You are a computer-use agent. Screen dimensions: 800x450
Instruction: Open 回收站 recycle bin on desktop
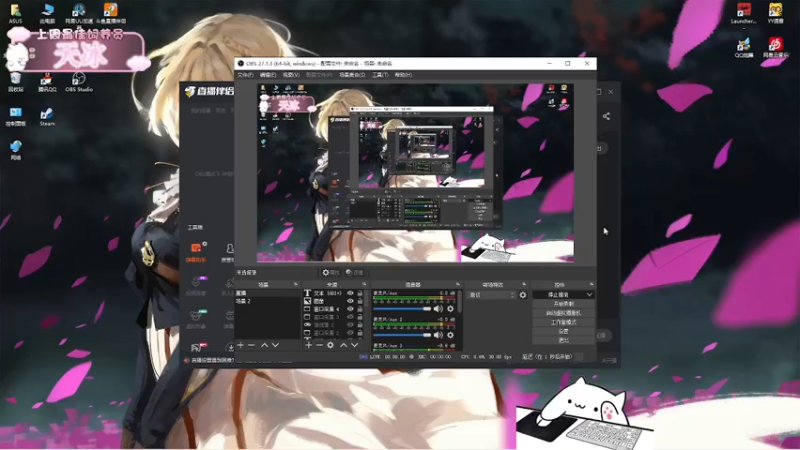(15, 82)
